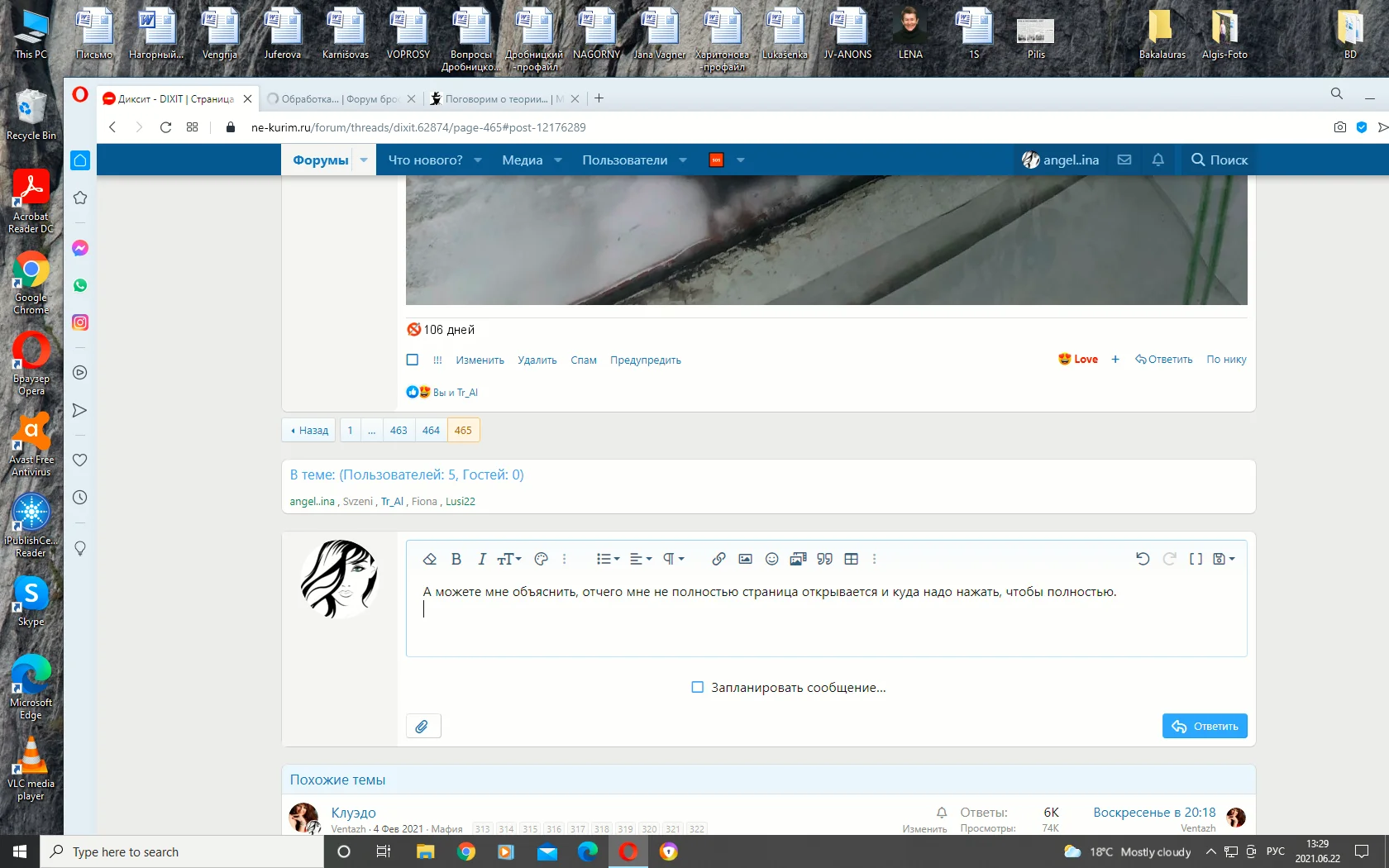The height and width of the screenshot is (868, 1389).
Task: Open the text alignment dropdown
Action: tap(640, 559)
